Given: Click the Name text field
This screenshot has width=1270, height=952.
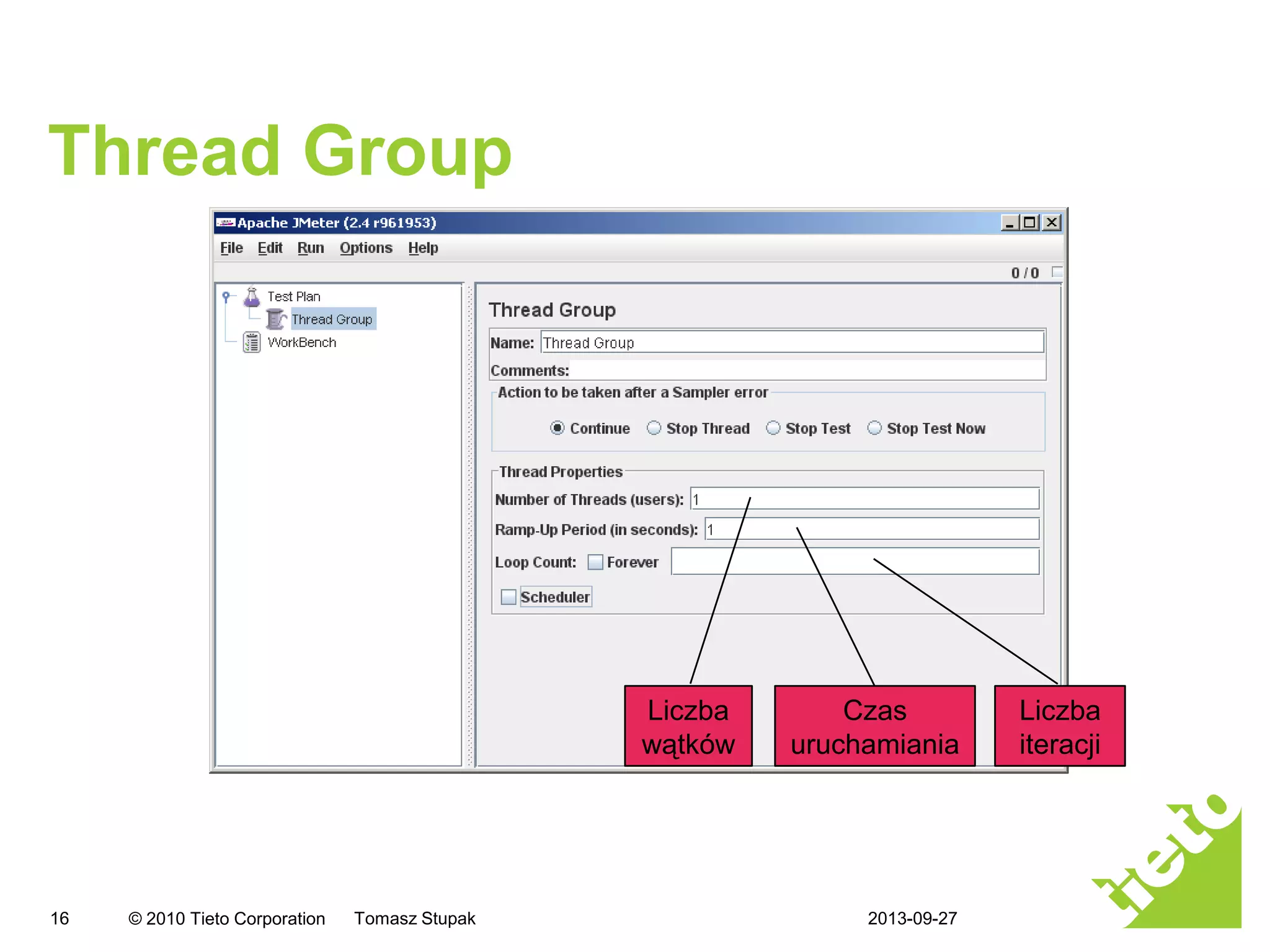Looking at the screenshot, I should pos(792,342).
